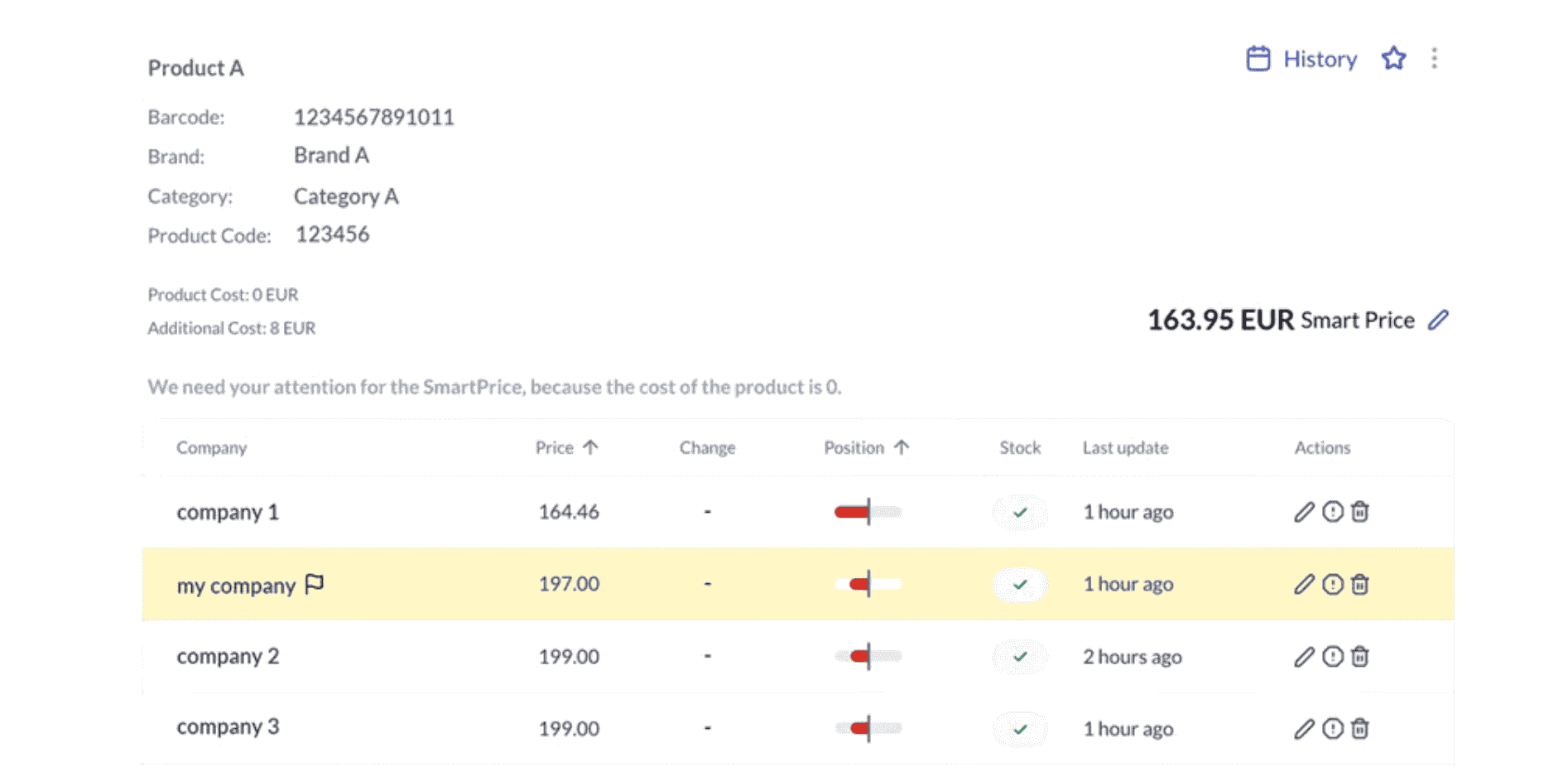Click the Position column sort arrow
Viewport: 1568px width, 767px height.
(x=902, y=446)
